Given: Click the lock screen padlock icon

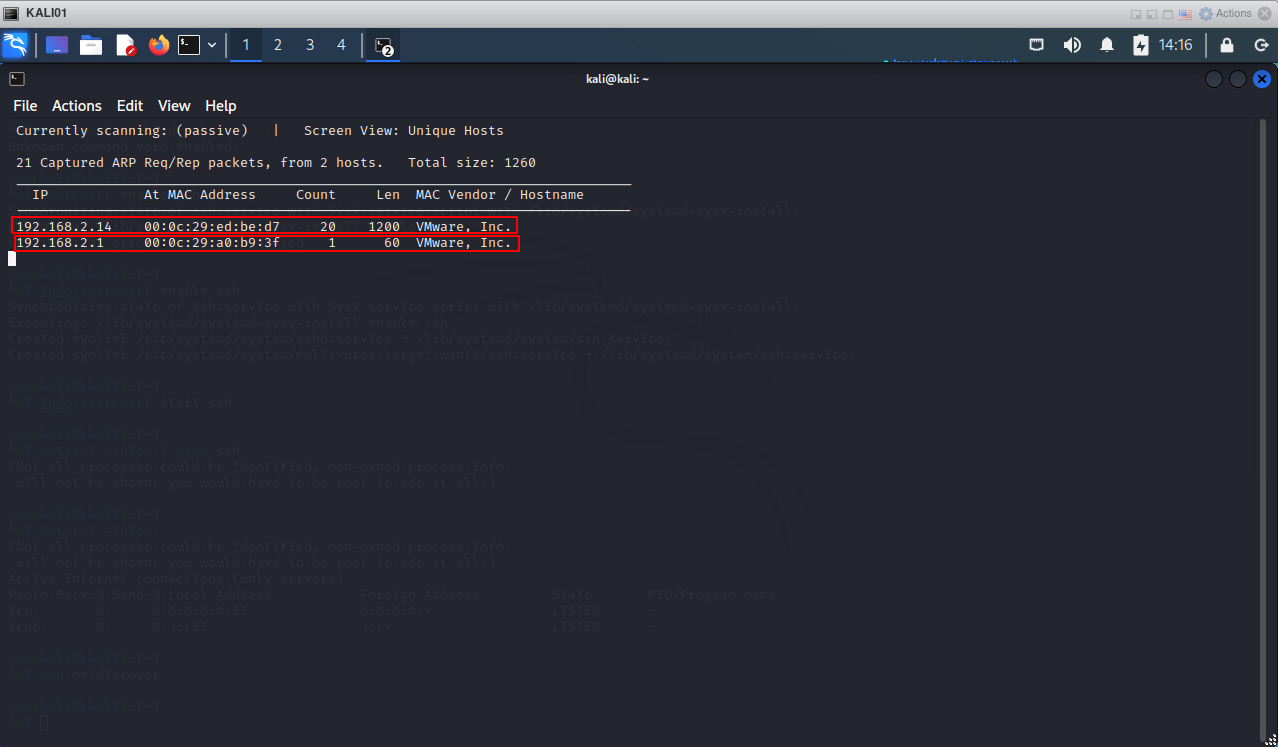Looking at the screenshot, I should [1227, 45].
